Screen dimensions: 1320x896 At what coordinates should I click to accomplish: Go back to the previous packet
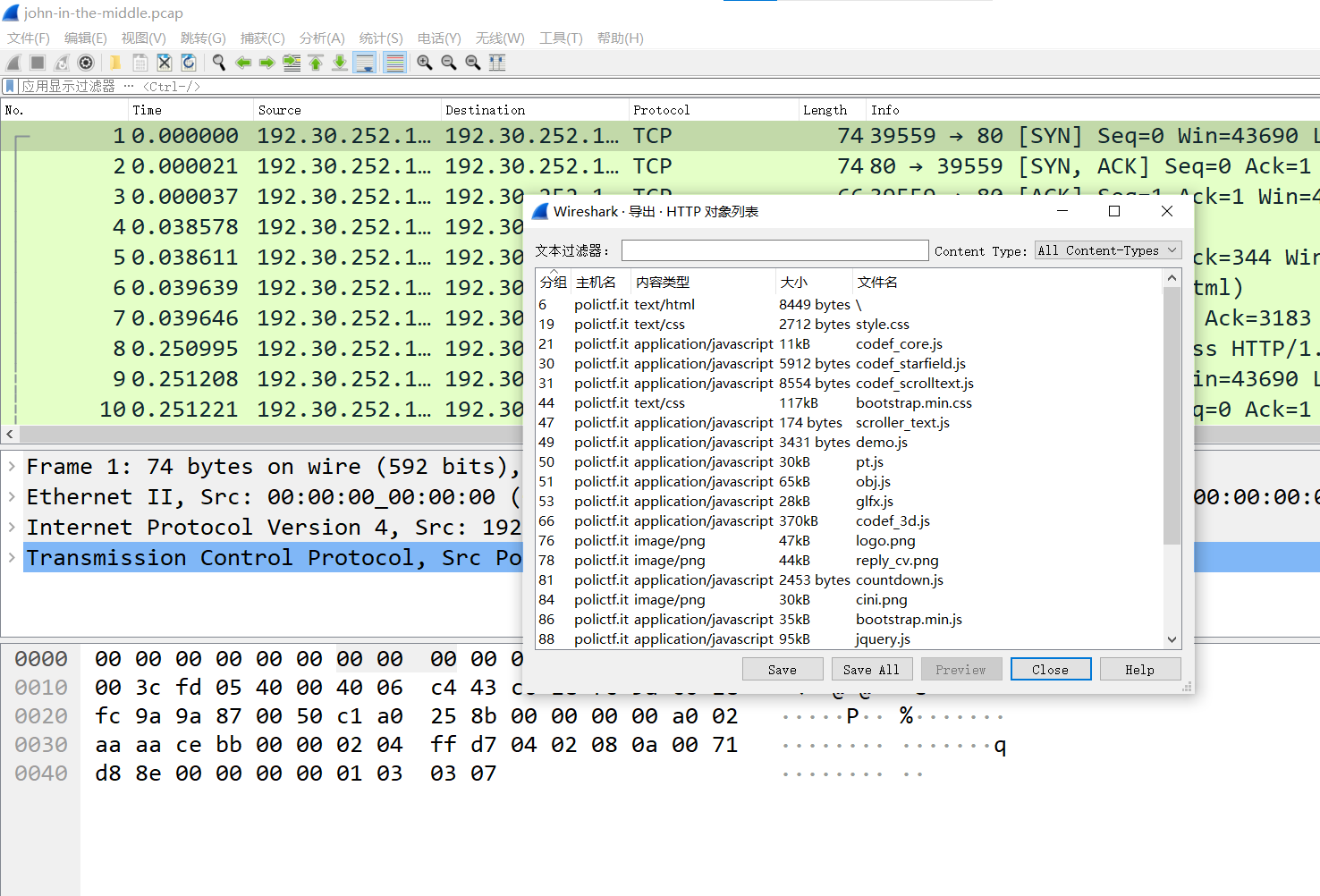(242, 63)
